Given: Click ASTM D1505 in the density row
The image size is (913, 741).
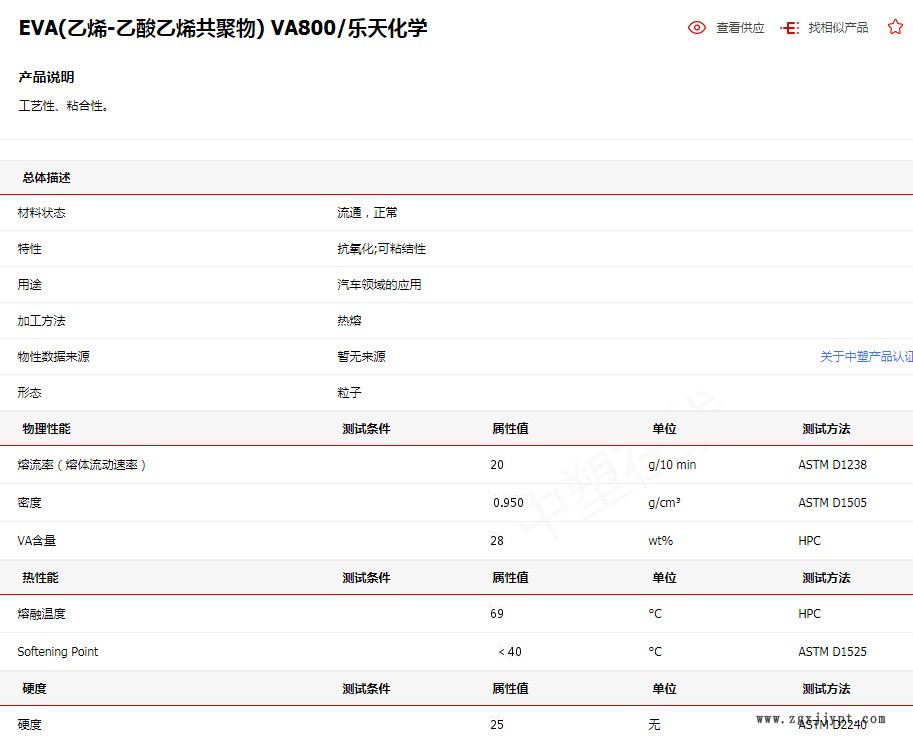Looking at the screenshot, I should pyautogui.click(x=832, y=503).
